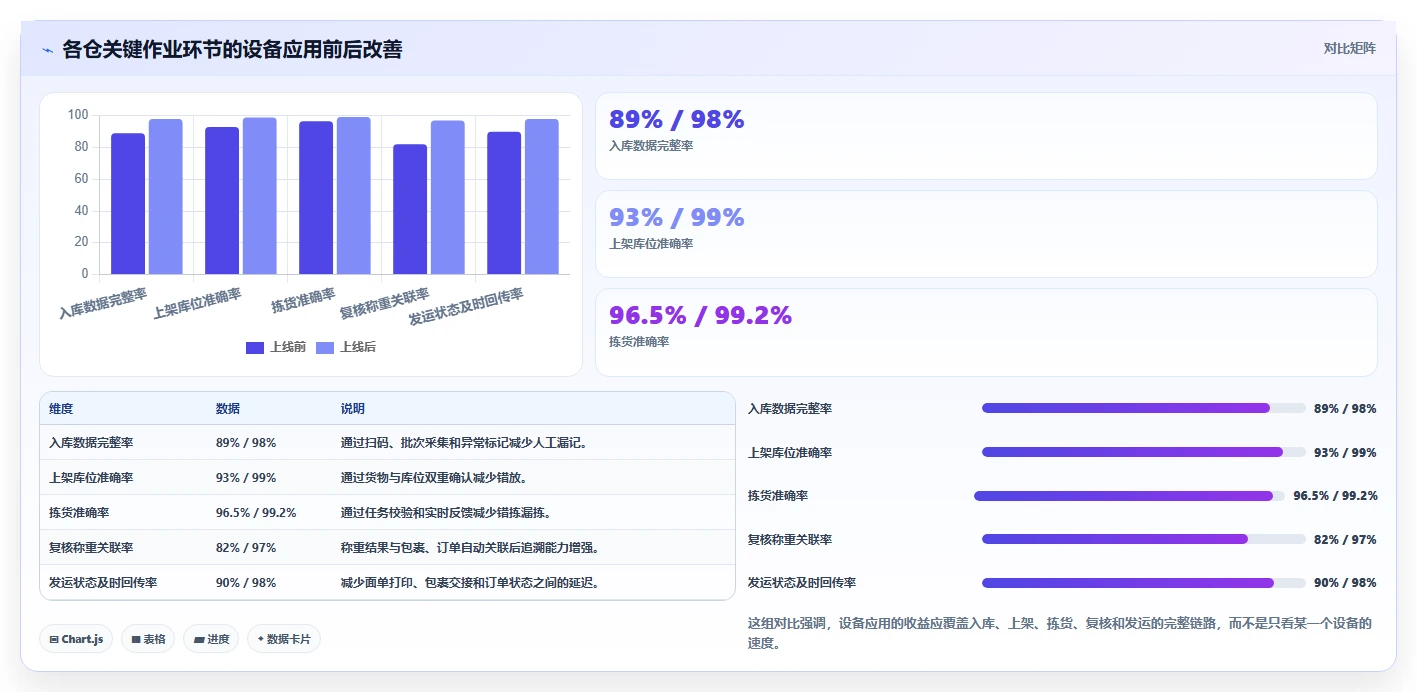Viewport: 1417px width, 692px height.
Task: Click the 表格 chip
Action: [x=148, y=639]
